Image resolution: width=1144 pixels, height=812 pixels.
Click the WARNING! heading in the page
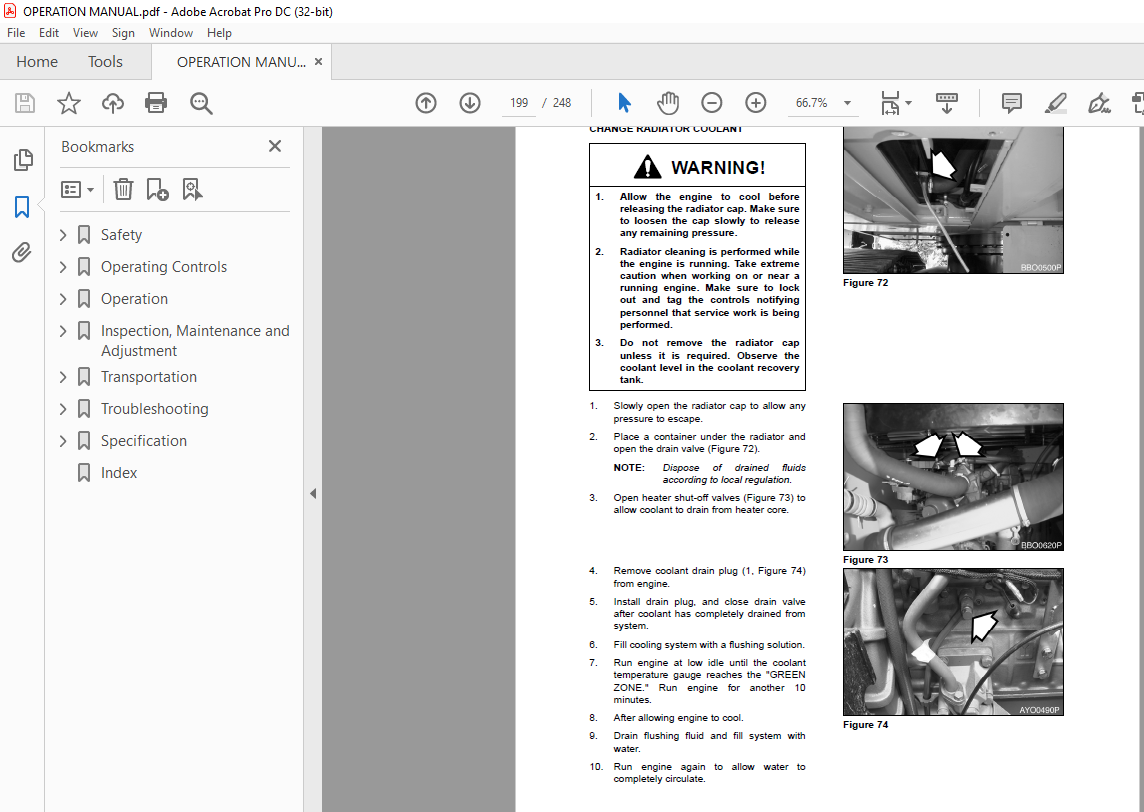point(718,168)
